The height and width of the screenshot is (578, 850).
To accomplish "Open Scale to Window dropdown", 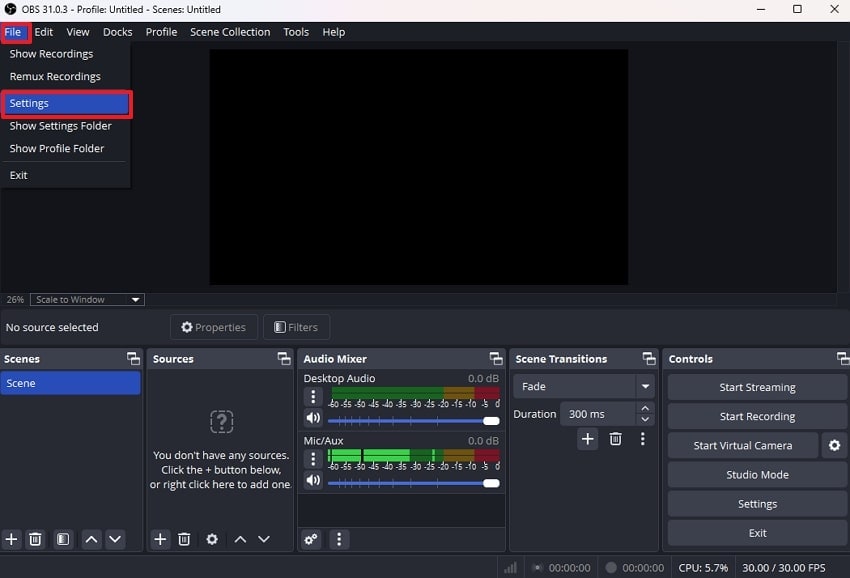I will [x=87, y=299].
